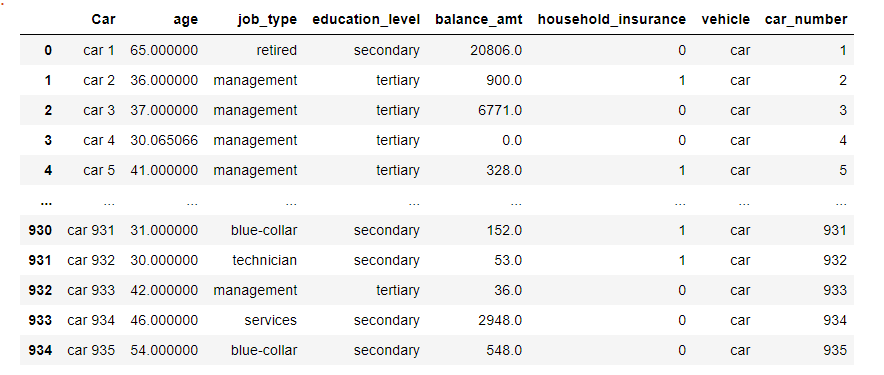Click the car_number column header
The height and width of the screenshot is (375, 884).
pyautogui.click(x=806, y=20)
